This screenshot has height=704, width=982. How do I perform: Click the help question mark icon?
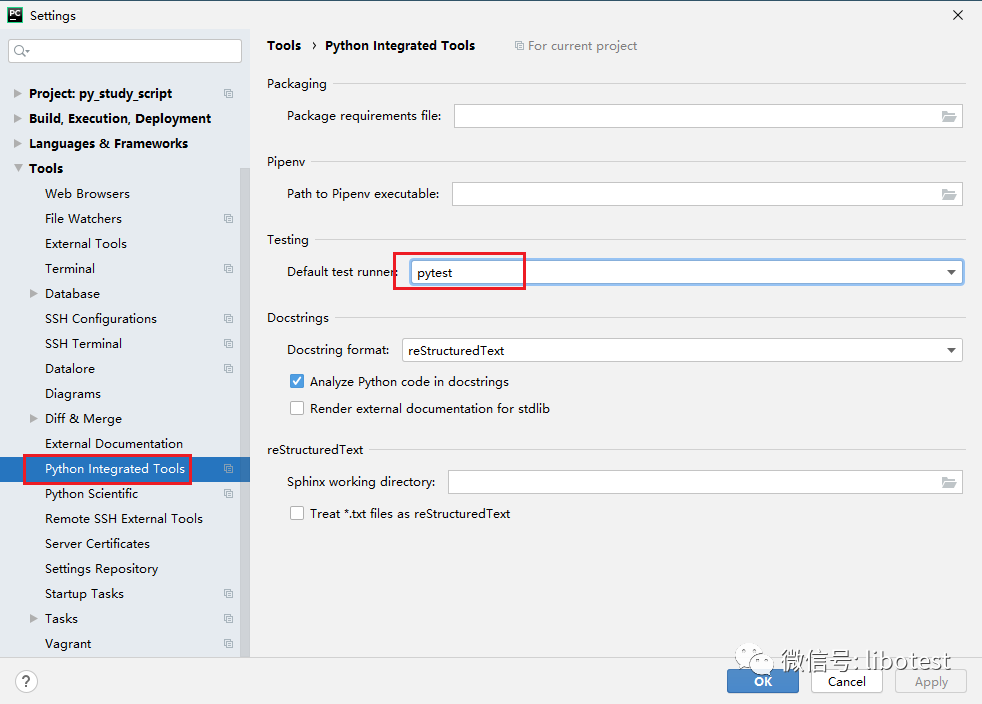click(27, 681)
